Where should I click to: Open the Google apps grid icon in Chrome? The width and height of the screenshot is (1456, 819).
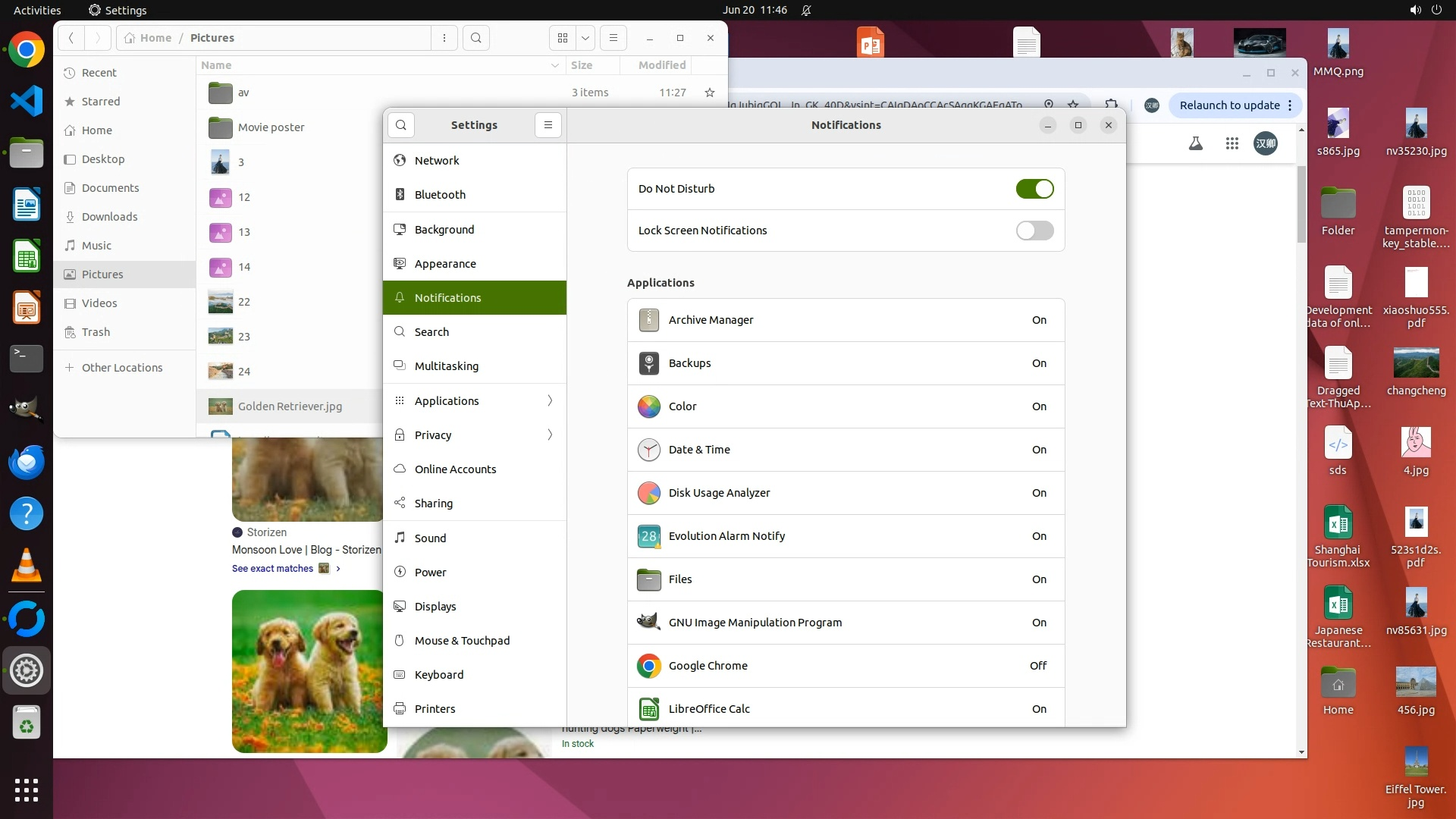coord(1232,143)
